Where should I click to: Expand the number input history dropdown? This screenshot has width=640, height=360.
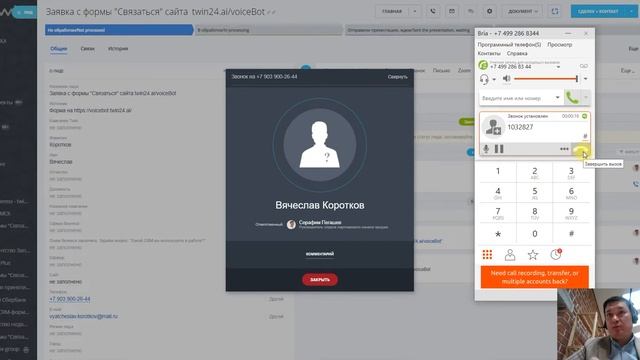click(558, 98)
